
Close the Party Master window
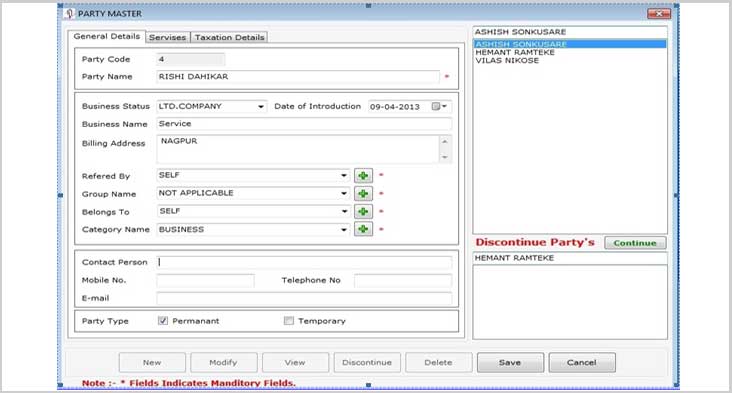659,14
